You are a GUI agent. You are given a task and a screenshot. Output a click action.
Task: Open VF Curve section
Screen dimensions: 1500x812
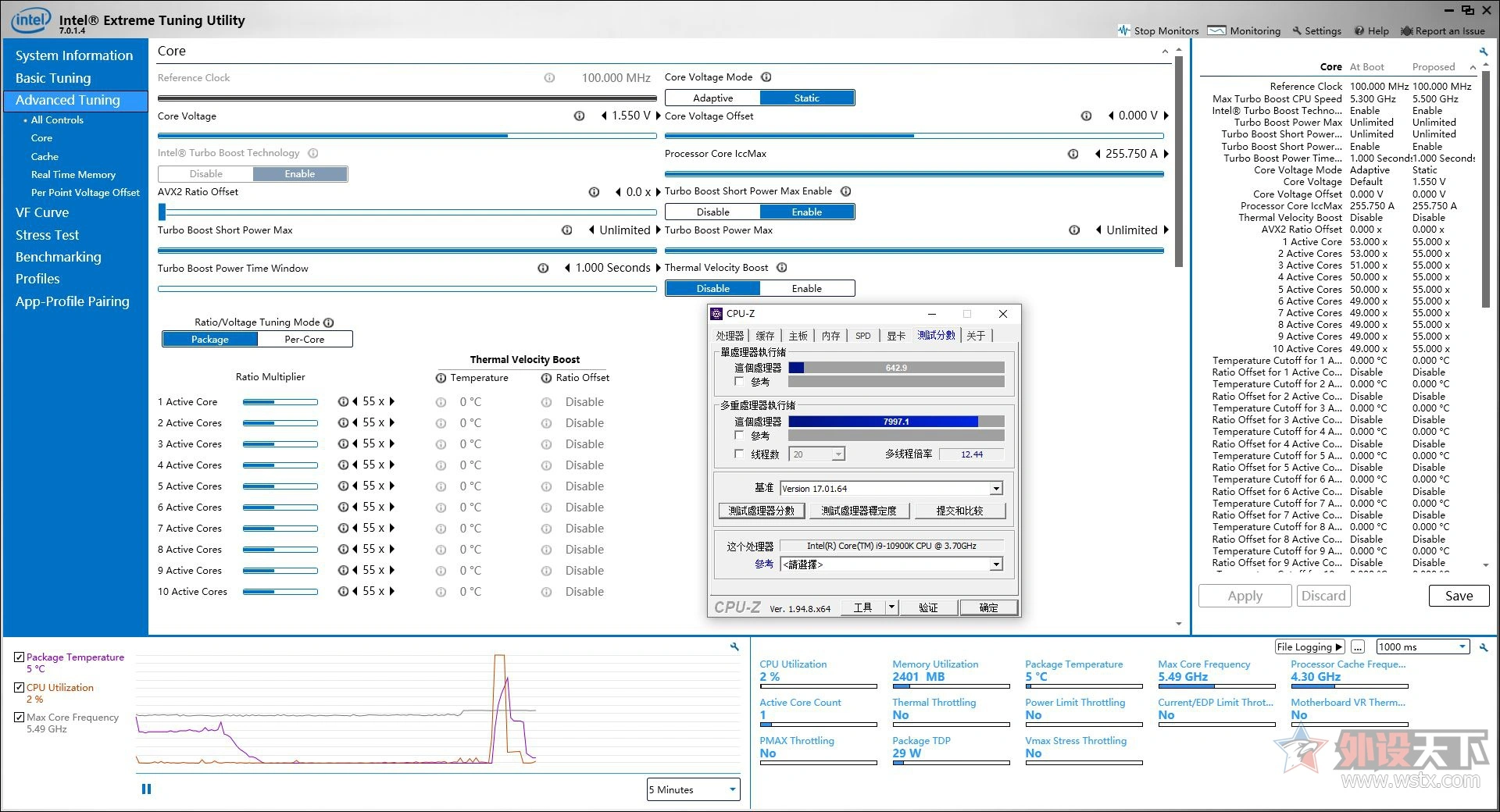point(42,212)
